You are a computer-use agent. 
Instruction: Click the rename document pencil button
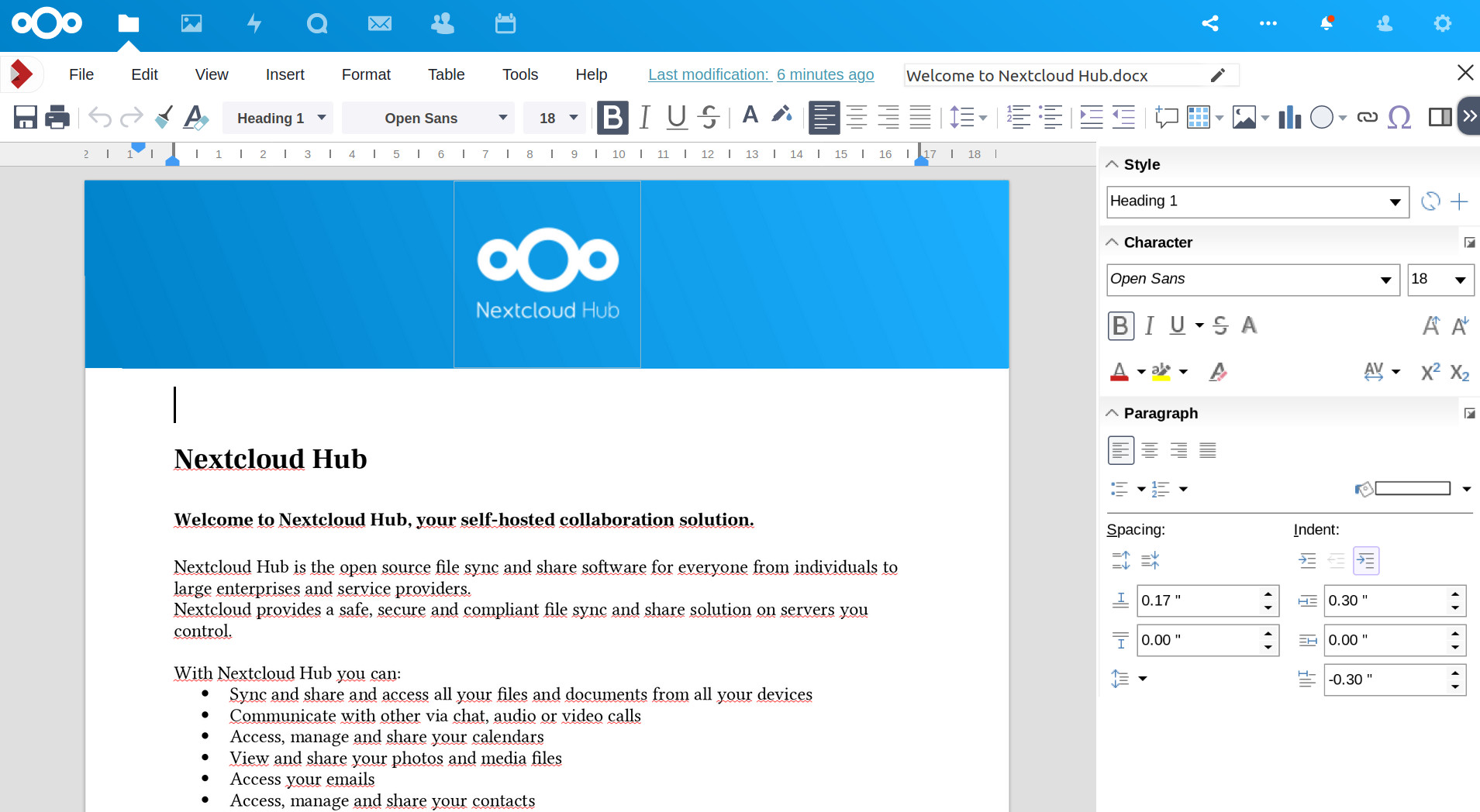[1218, 75]
